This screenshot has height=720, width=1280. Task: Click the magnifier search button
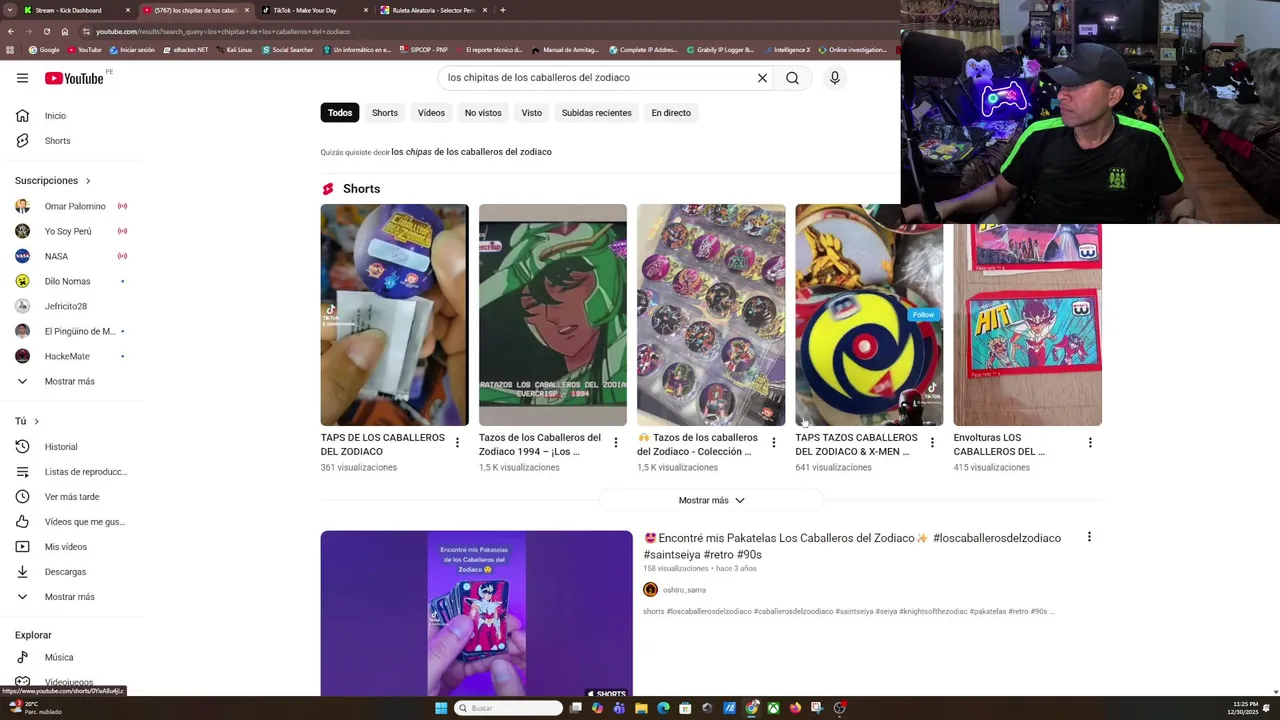pos(792,78)
